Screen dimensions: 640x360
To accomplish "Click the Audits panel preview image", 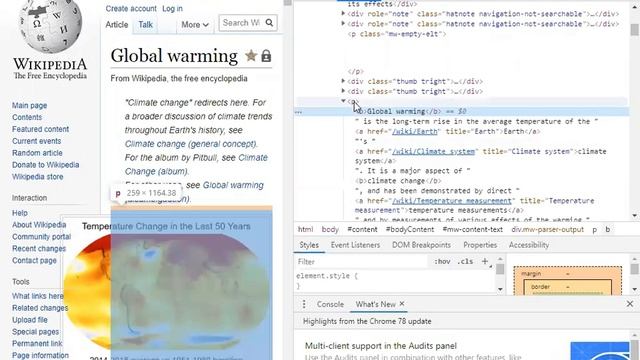I will (600, 351).
